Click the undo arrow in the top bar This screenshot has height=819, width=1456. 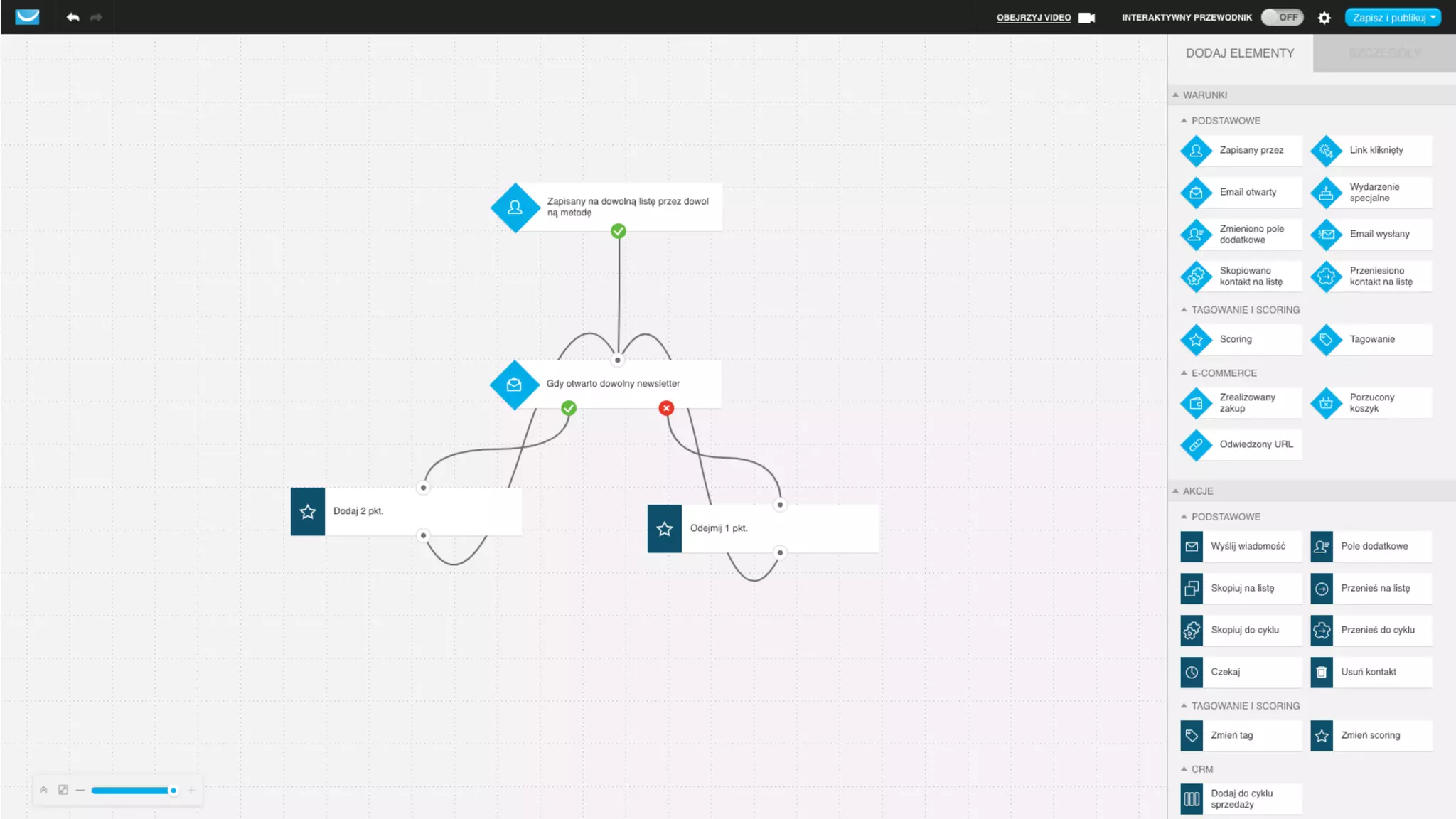pos(73,17)
